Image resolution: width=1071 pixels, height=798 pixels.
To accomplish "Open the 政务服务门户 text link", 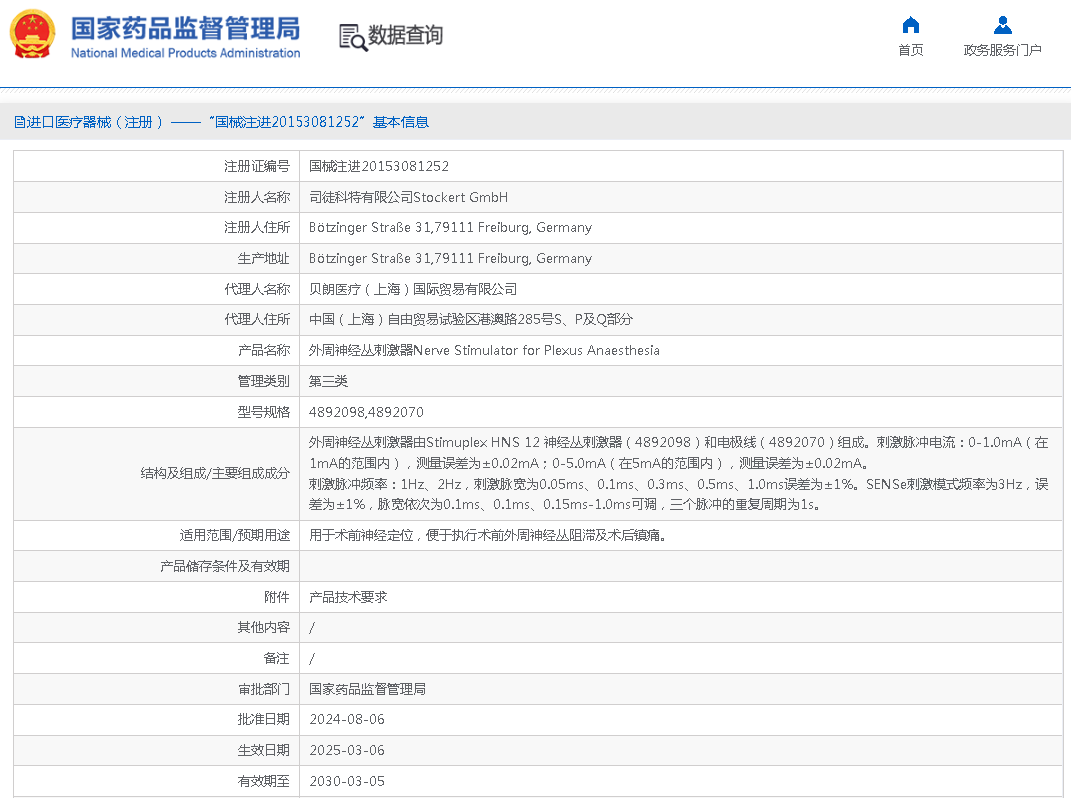I will pos(1002,50).
